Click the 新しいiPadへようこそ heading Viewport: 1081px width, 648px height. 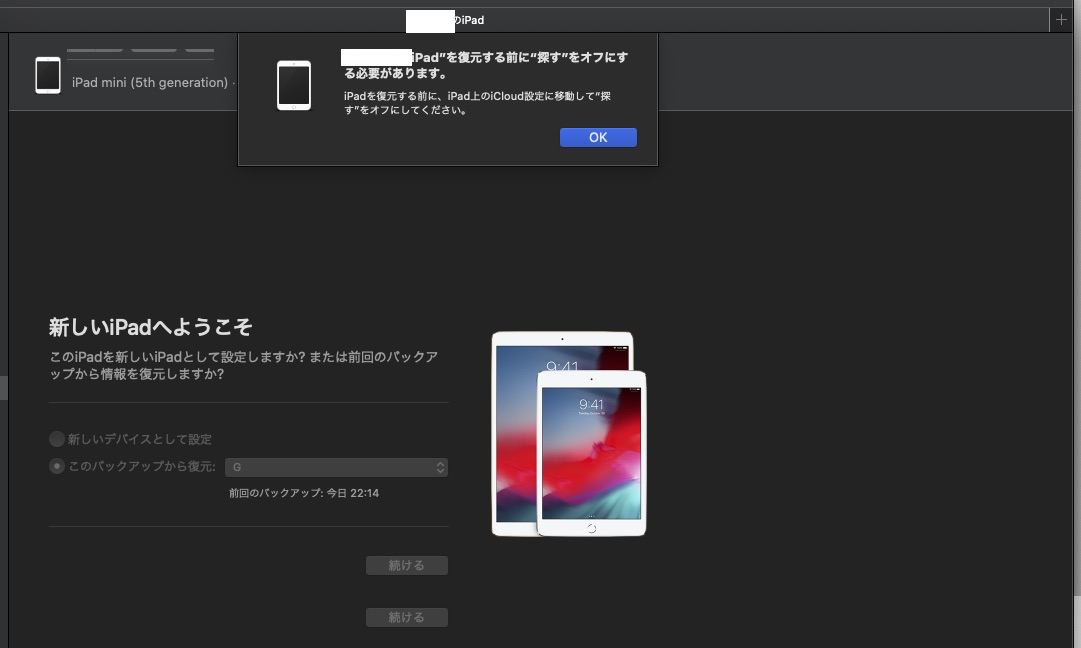[150, 327]
